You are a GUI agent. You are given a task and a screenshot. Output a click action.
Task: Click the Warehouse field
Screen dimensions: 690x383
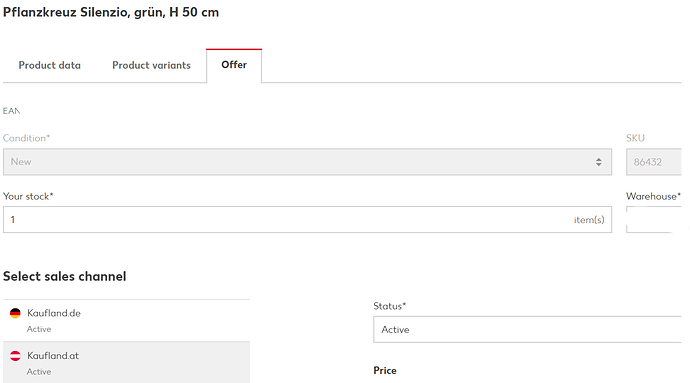click(654, 219)
